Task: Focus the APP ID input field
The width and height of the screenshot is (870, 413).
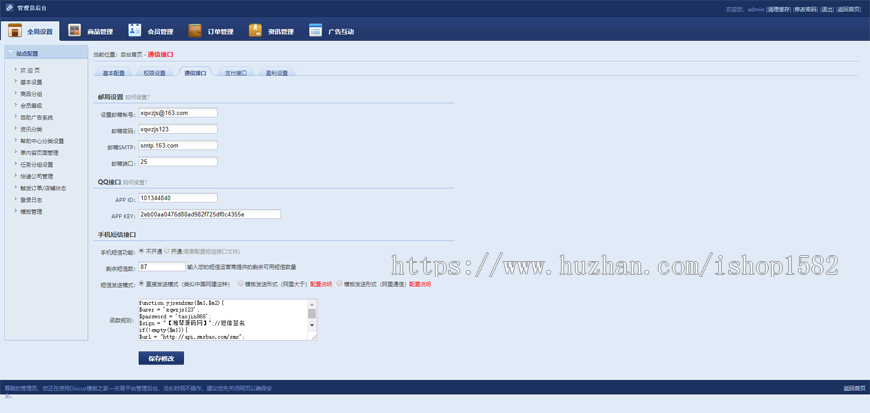Action: (178, 198)
